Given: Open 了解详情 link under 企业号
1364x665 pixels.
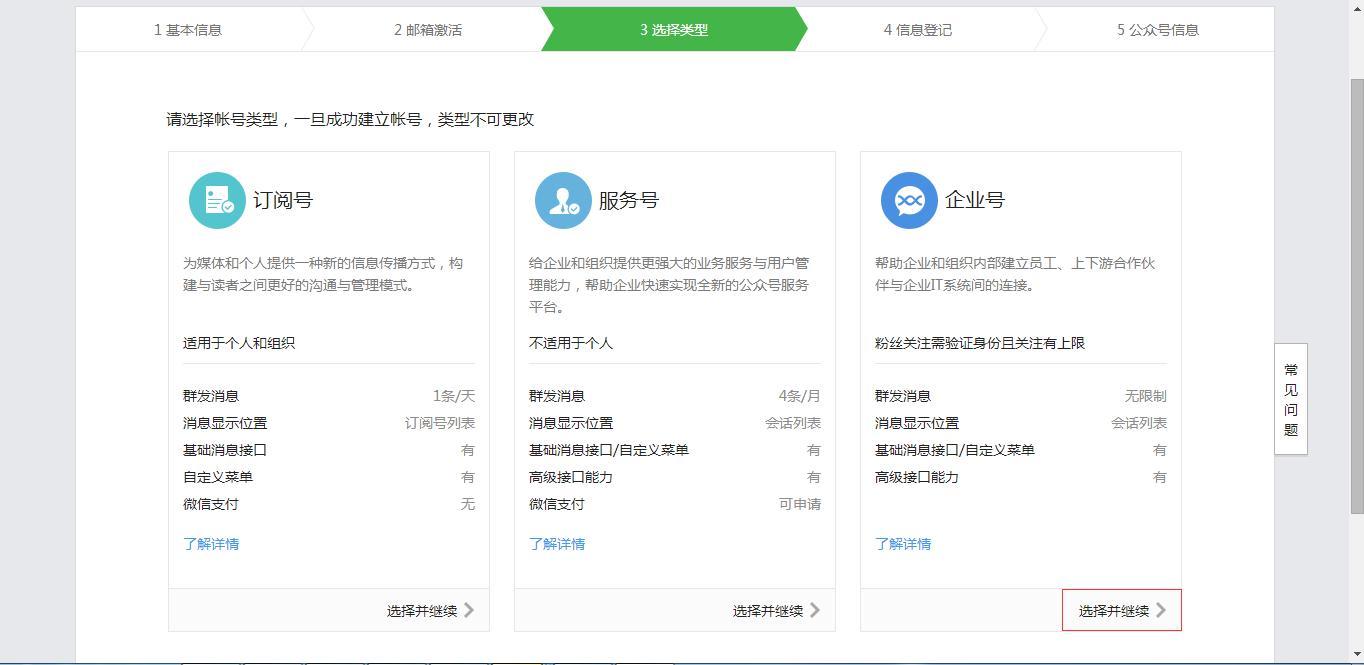Looking at the screenshot, I should click(903, 544).
